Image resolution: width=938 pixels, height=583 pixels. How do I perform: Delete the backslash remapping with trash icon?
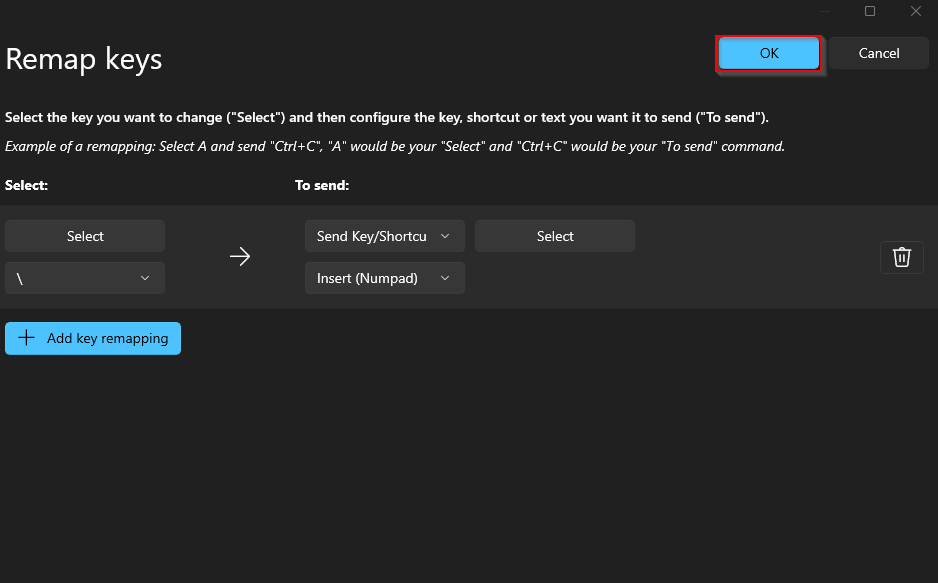pos(902,257)
